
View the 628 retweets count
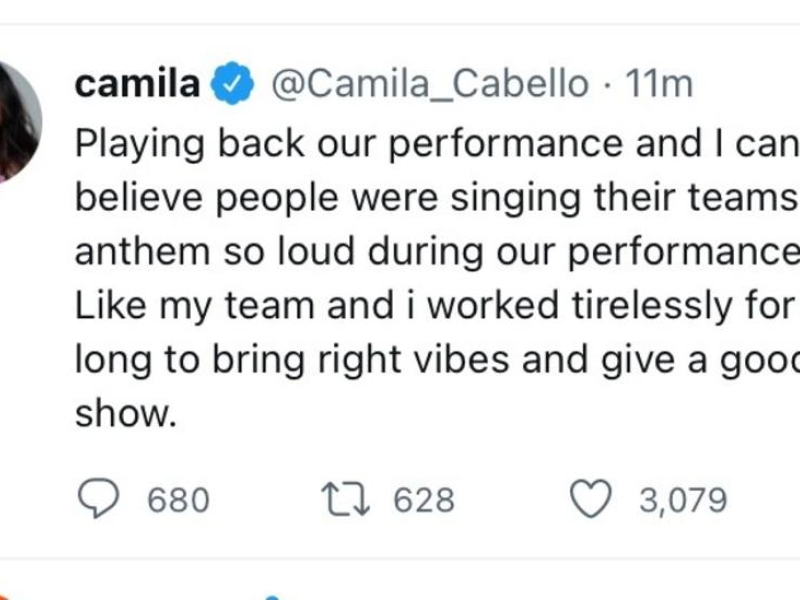click(424, 499)
